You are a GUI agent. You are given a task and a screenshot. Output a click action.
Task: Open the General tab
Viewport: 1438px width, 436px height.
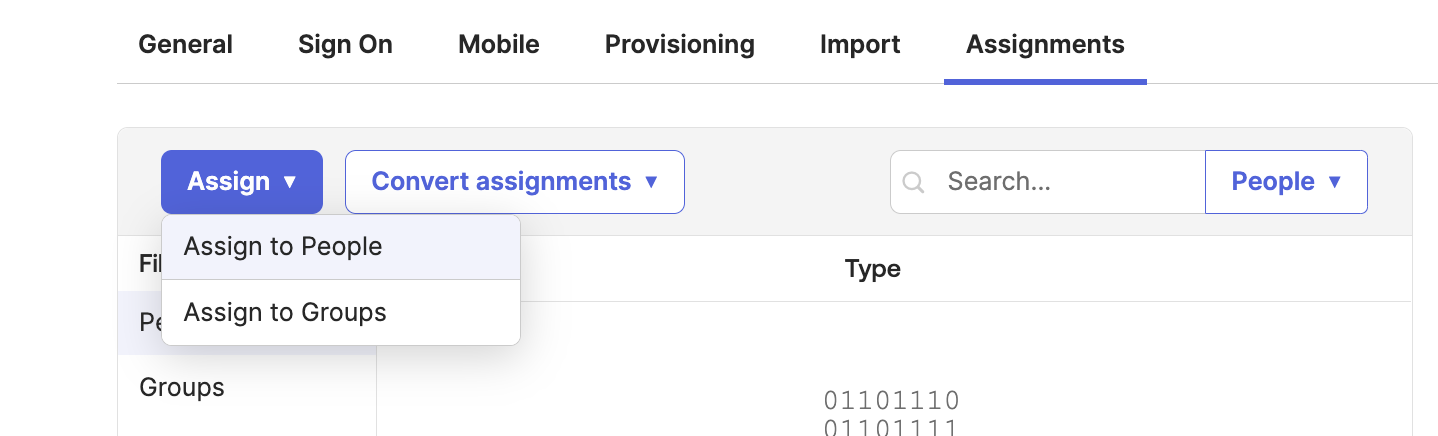coord(185,45)
